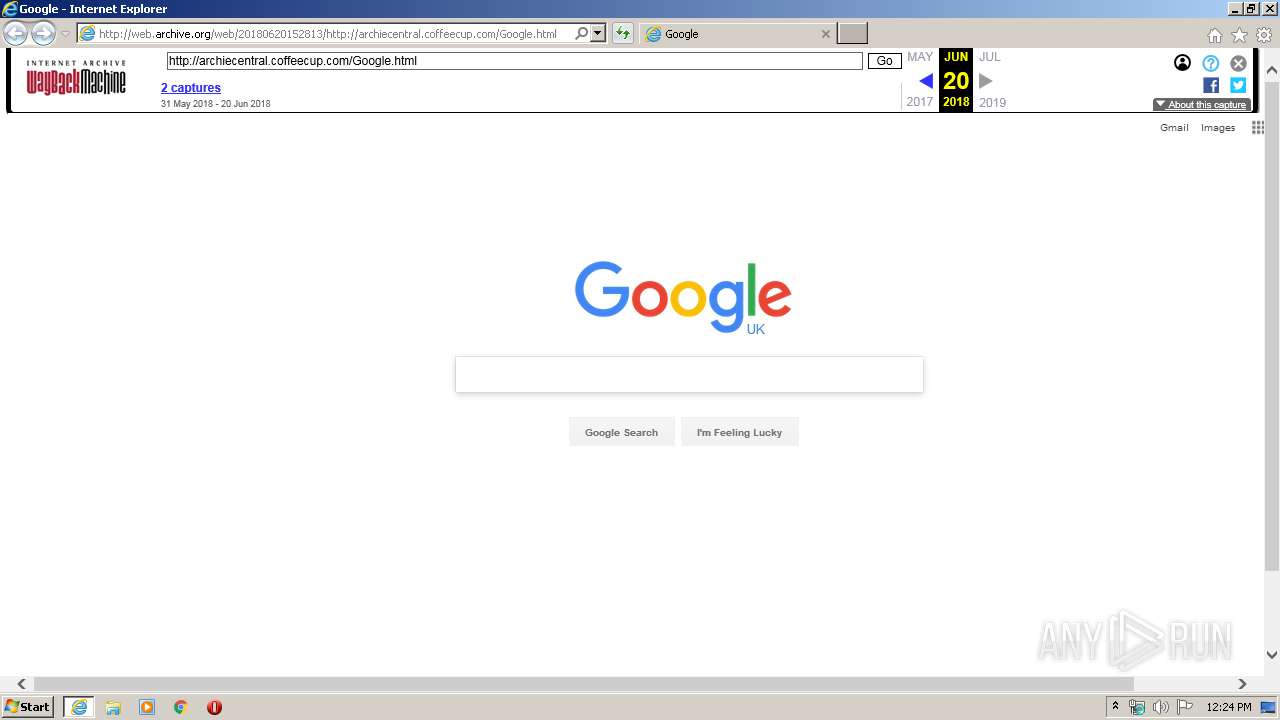The image size is (1280, 720).
Task: Open the Google apps grid icon
Action: (1258, 128)
